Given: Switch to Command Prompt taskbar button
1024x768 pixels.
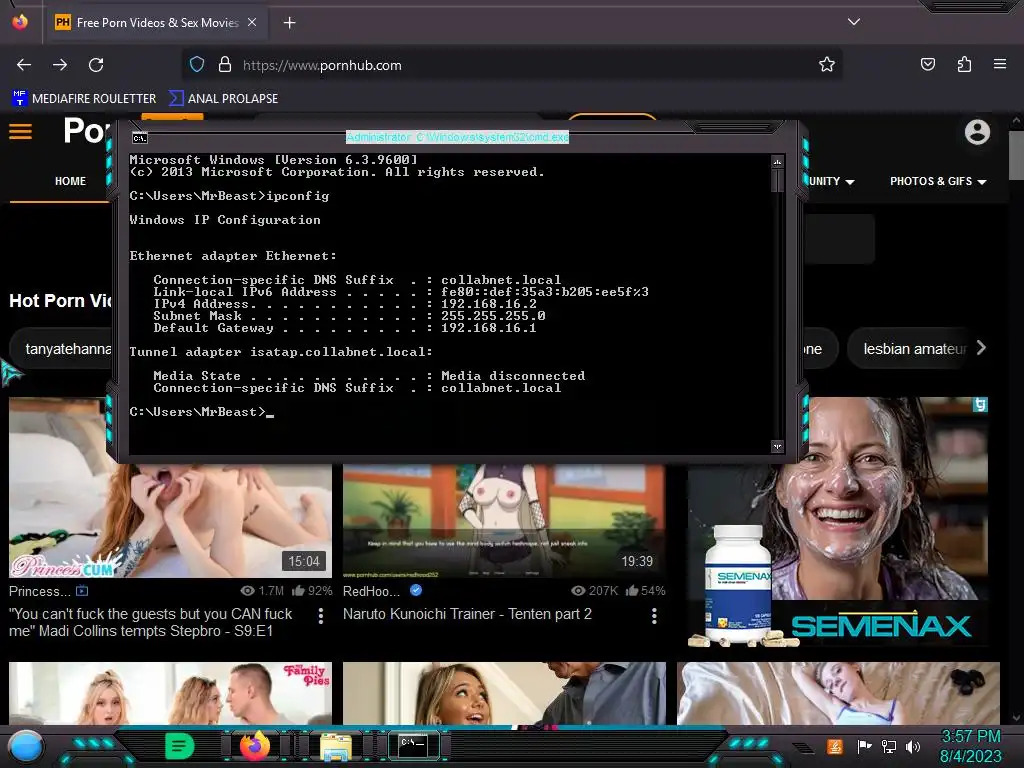Looking at the screenshot, I should pos(413,745).
